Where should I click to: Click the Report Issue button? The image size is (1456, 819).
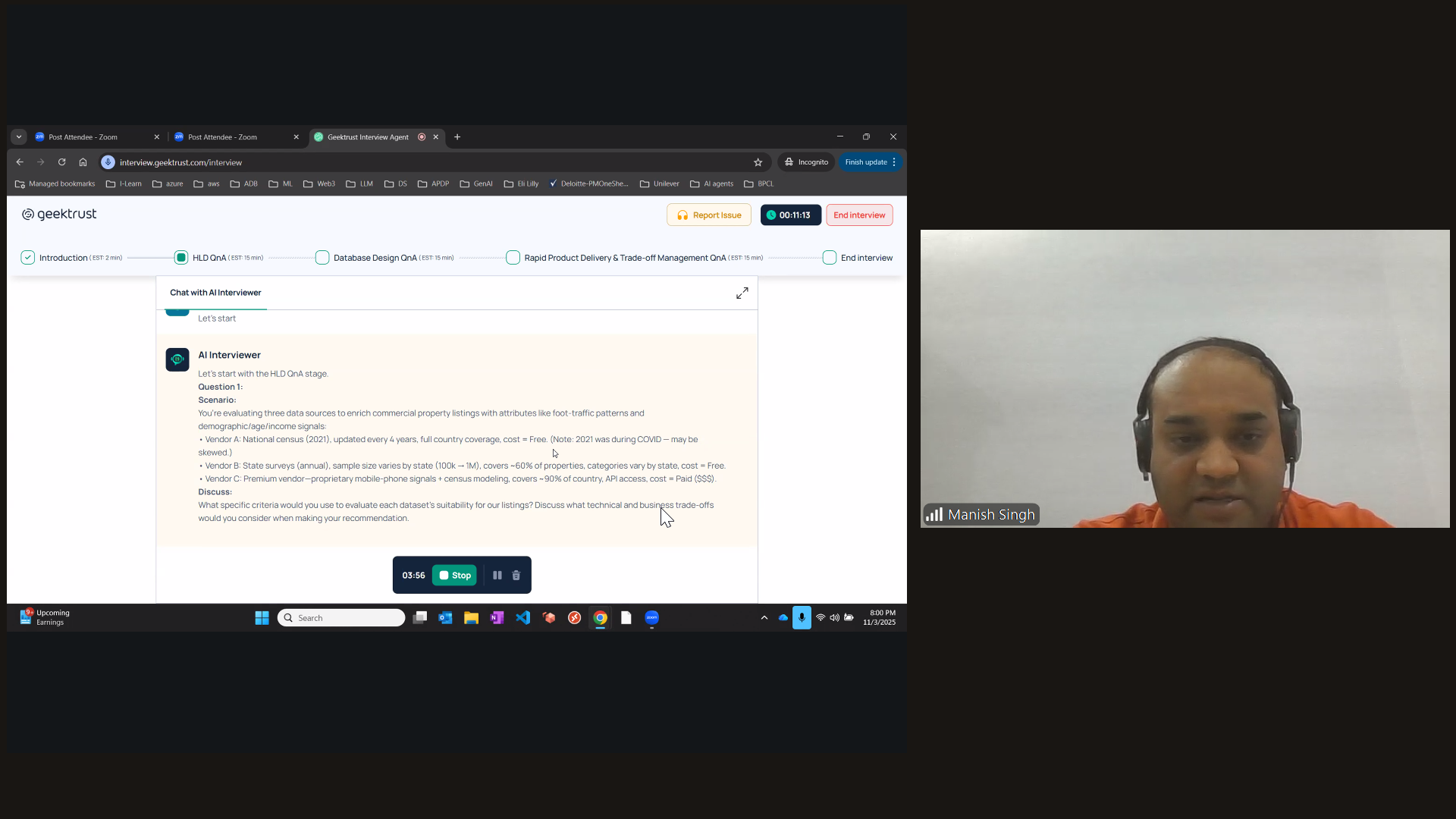pyautogui.click(x=708, y=215)
